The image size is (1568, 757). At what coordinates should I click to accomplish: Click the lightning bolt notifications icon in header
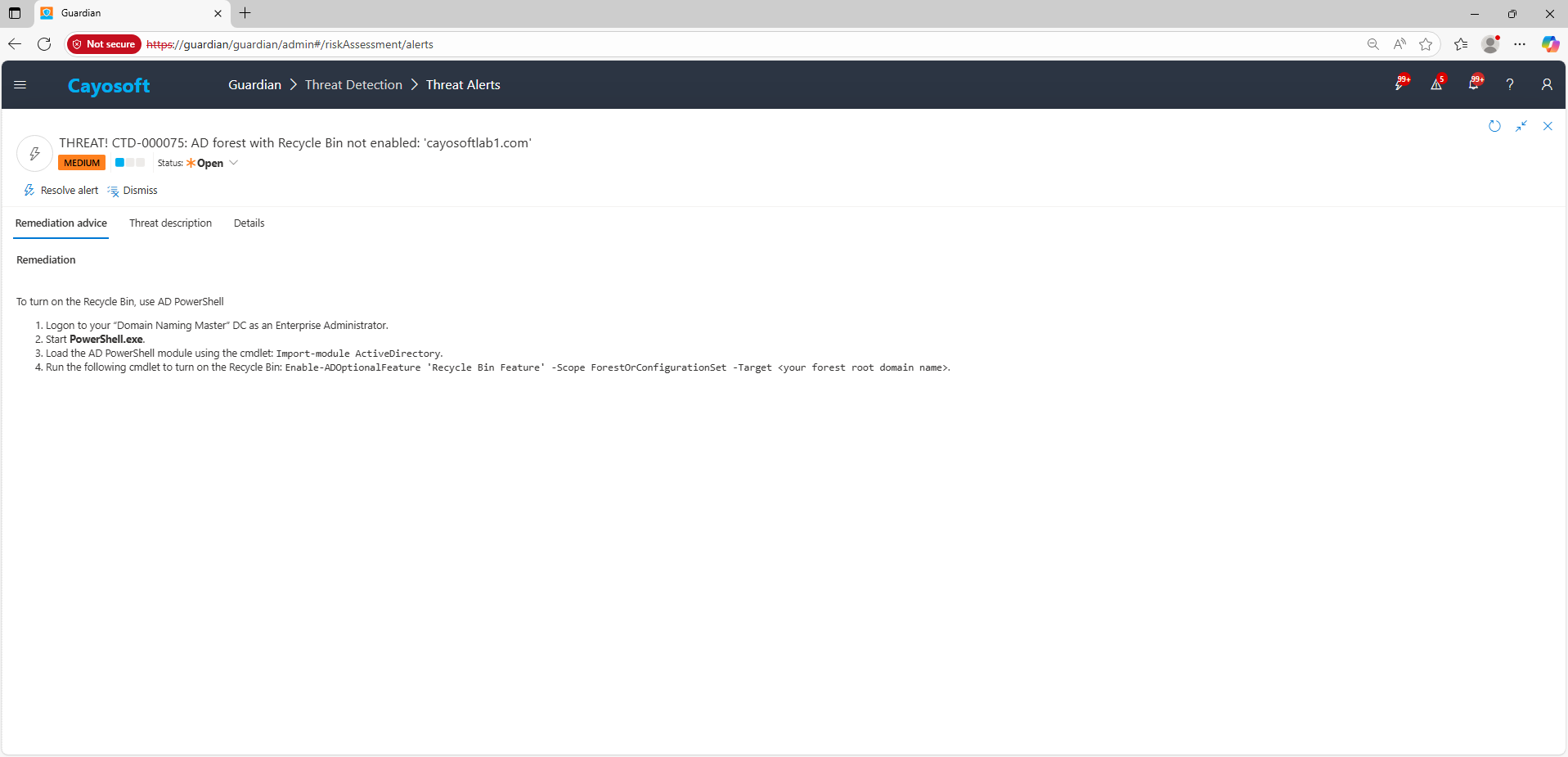coord(1400,84)
